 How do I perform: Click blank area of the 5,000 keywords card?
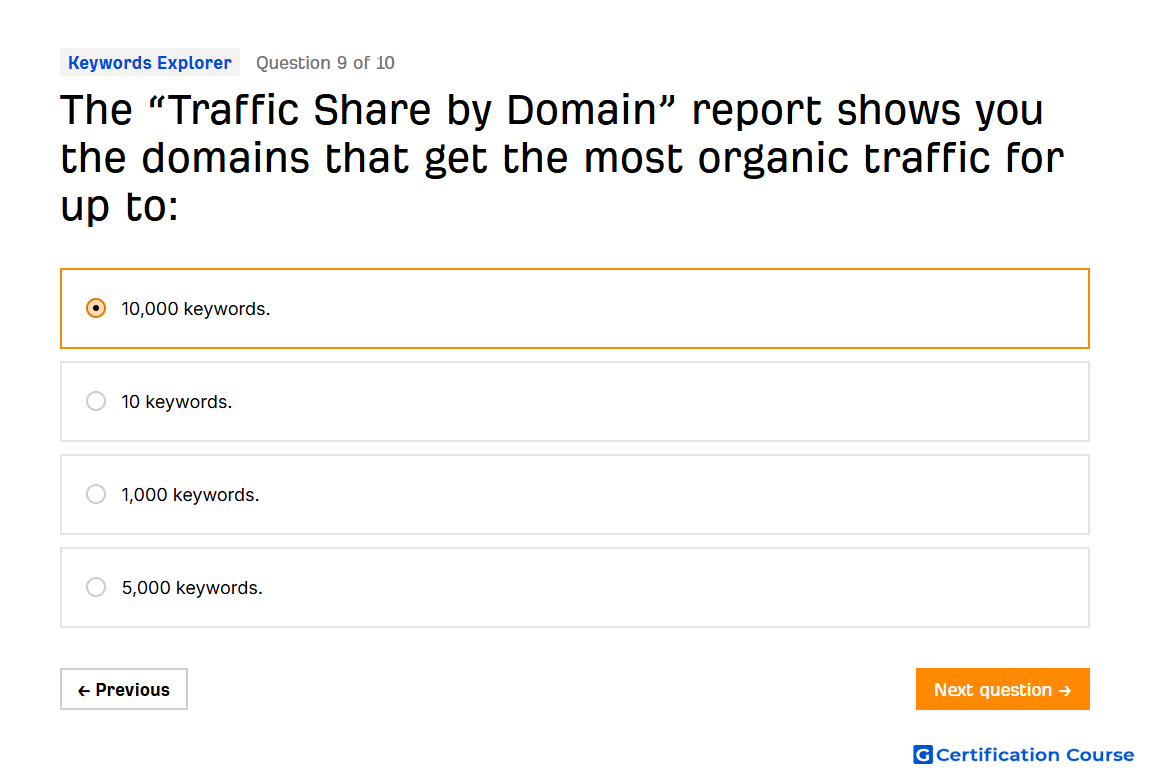point(660,588)
